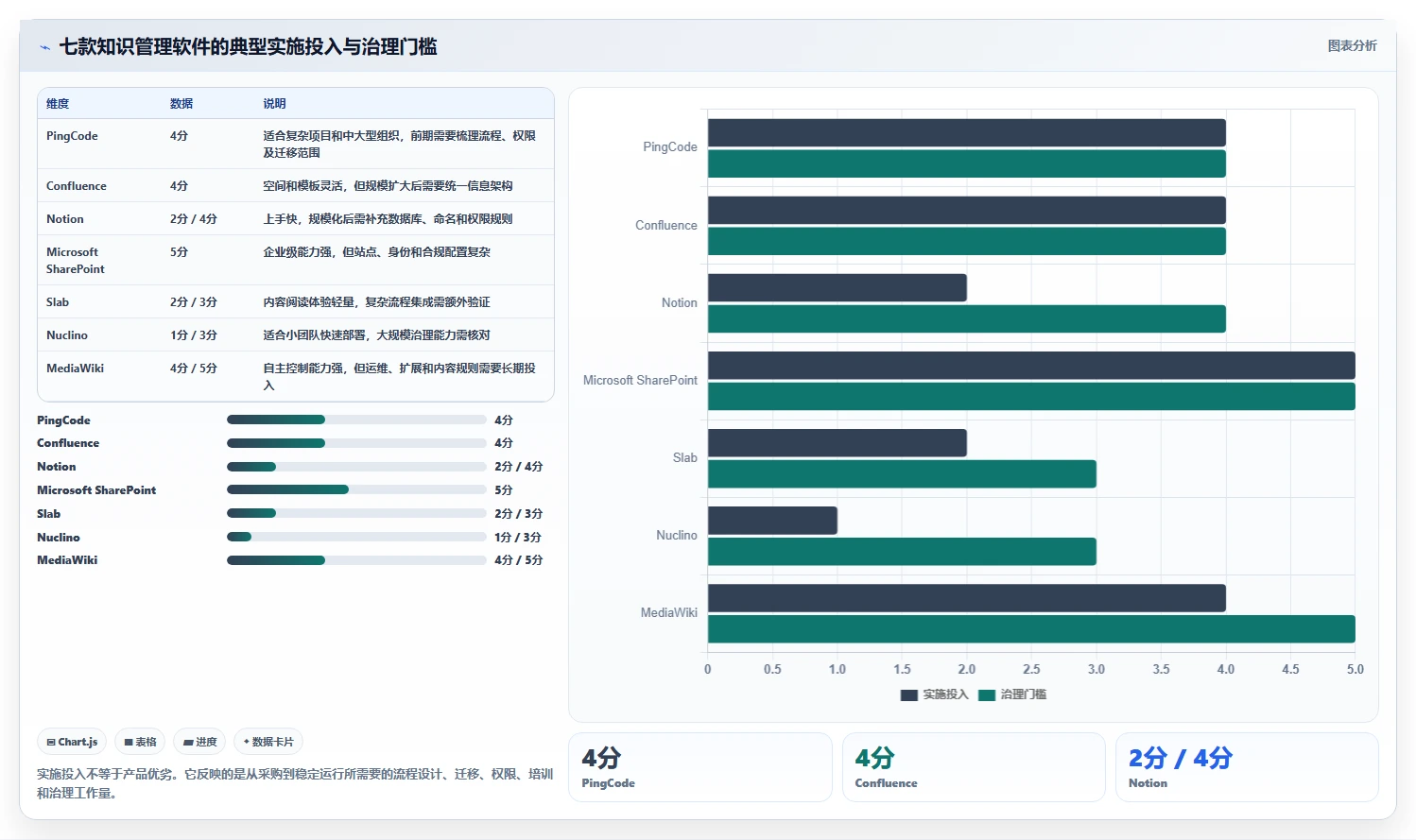Click the 图表分析 label in the header
Viewport: 1416px width, 840px height.
pyautogui.click(x=1352, y=45)
